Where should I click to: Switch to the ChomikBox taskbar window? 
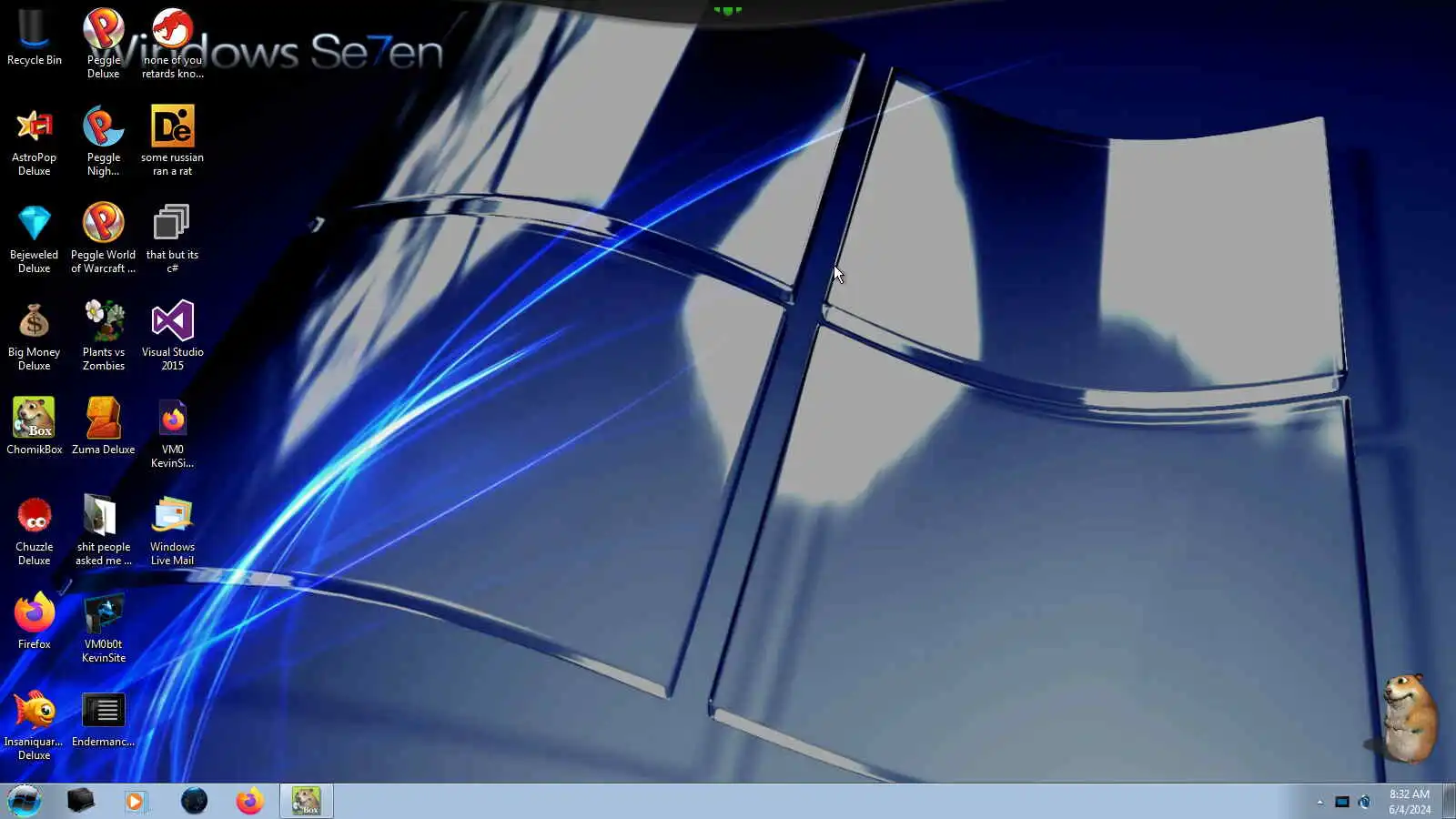point(306,801)
